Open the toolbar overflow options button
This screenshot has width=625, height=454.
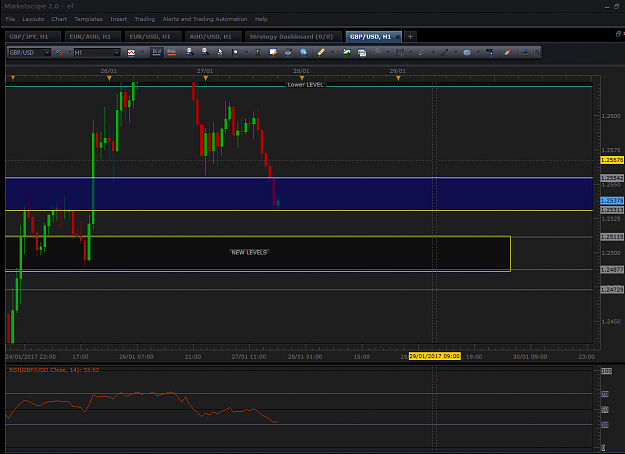click(537, 52)
